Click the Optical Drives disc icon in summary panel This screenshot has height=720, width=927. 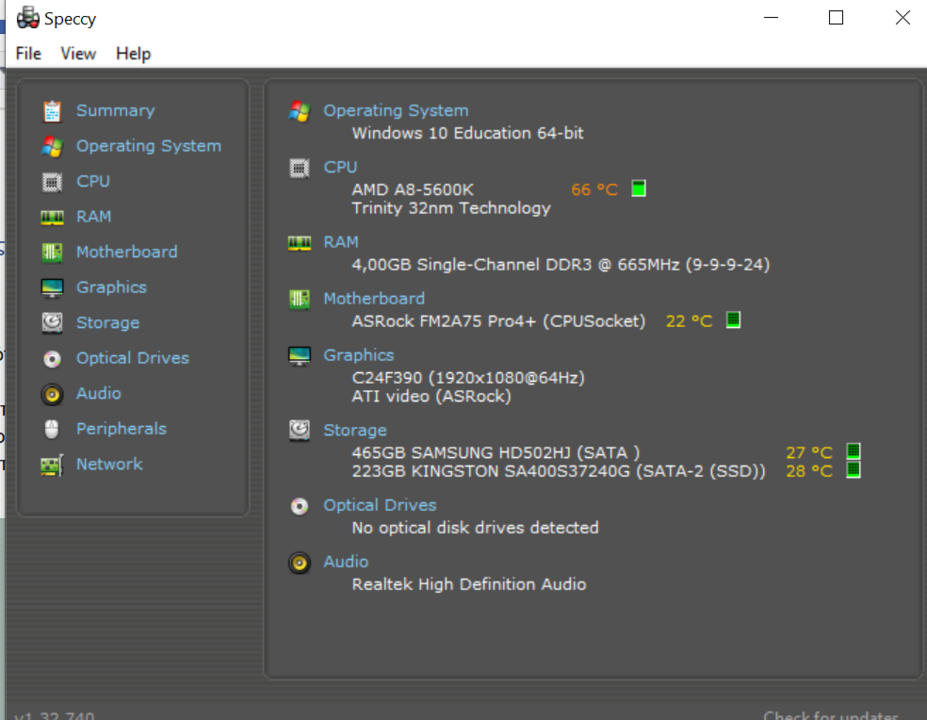tap(299, 506)
